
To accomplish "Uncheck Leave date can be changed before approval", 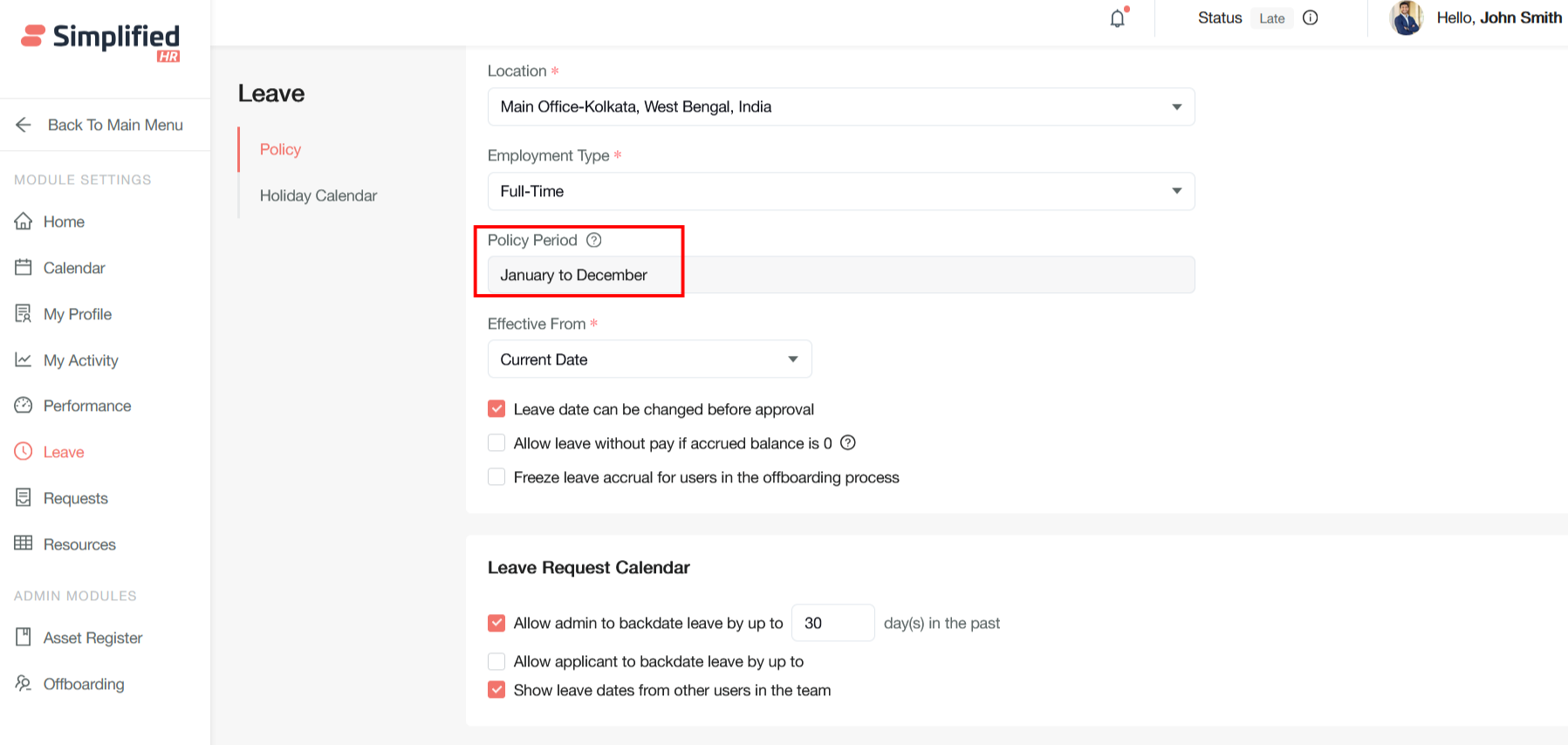I will pyautogui.click(x=496, y=409).
